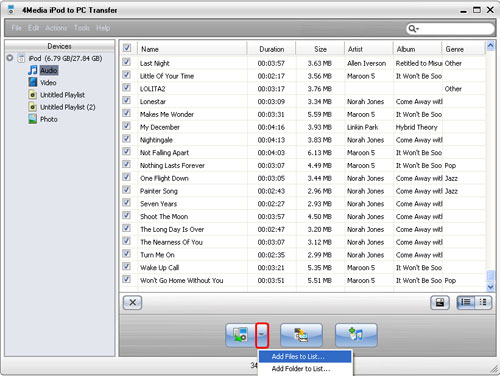500x376 pixels.
Task: Click the iPod device icon
Action: tap(21, 58)
